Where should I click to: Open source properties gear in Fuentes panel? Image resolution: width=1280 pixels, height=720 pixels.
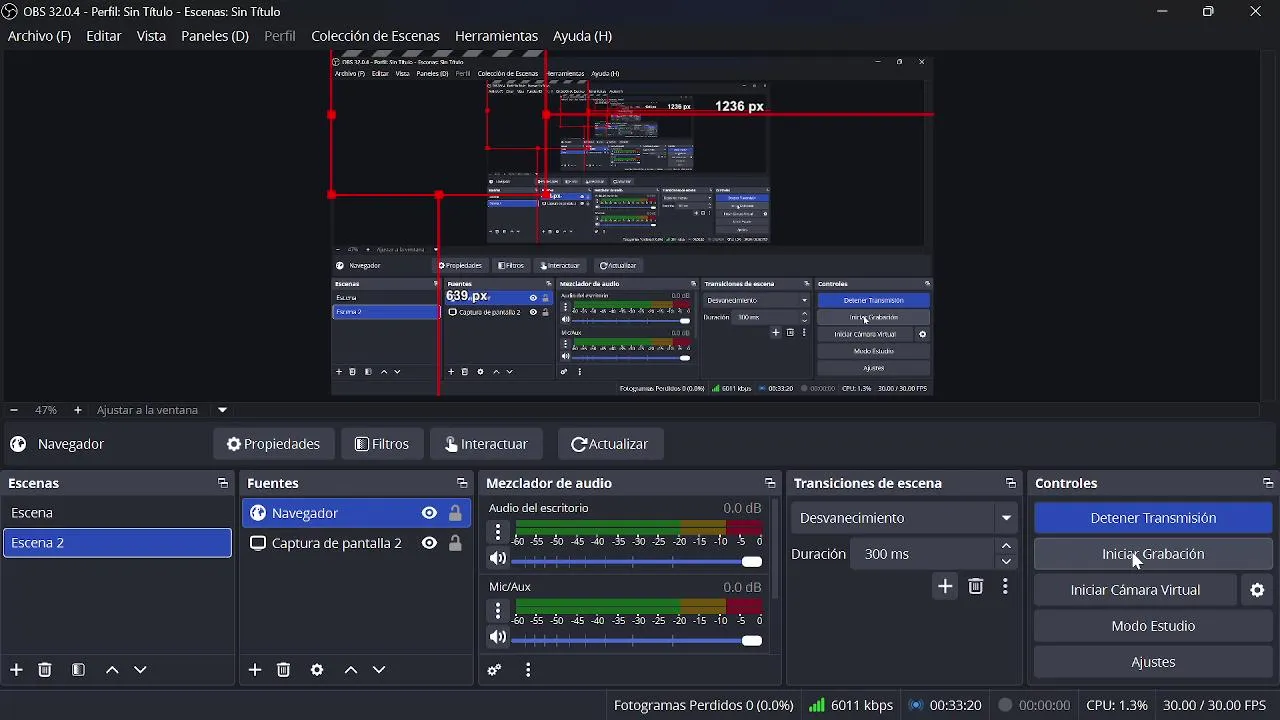(317, 670)
